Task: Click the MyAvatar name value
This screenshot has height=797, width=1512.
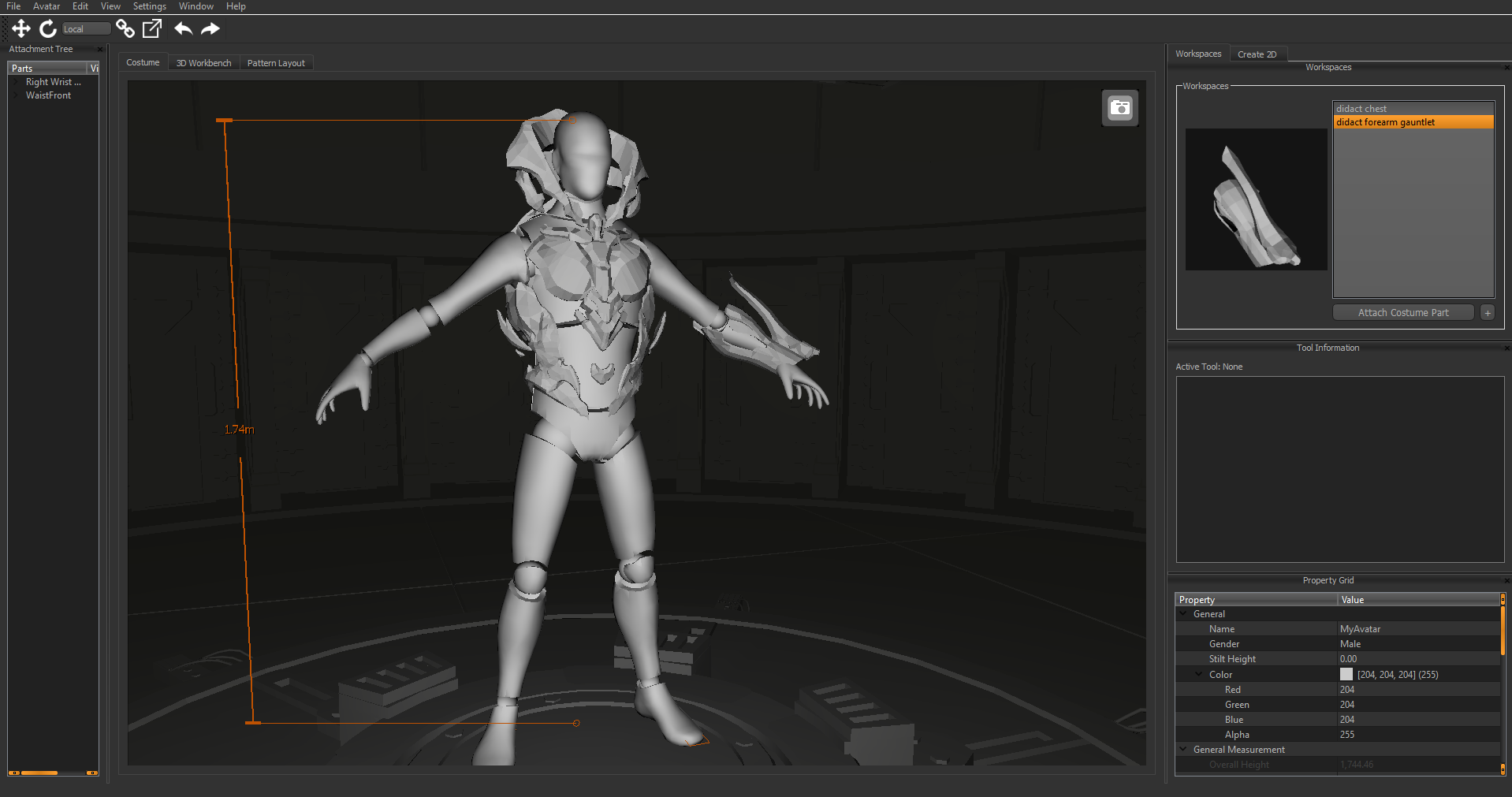Action: click(x=1360, y=629)
